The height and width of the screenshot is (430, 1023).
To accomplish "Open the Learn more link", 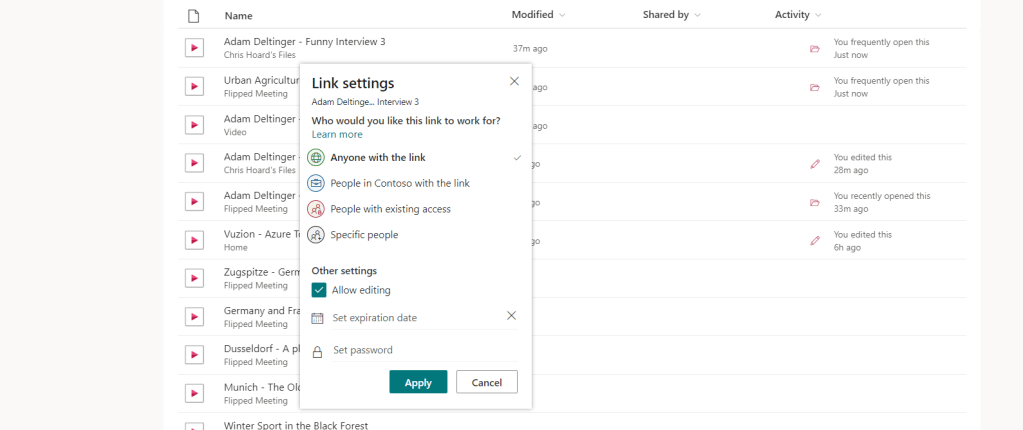I will [337, 134].
